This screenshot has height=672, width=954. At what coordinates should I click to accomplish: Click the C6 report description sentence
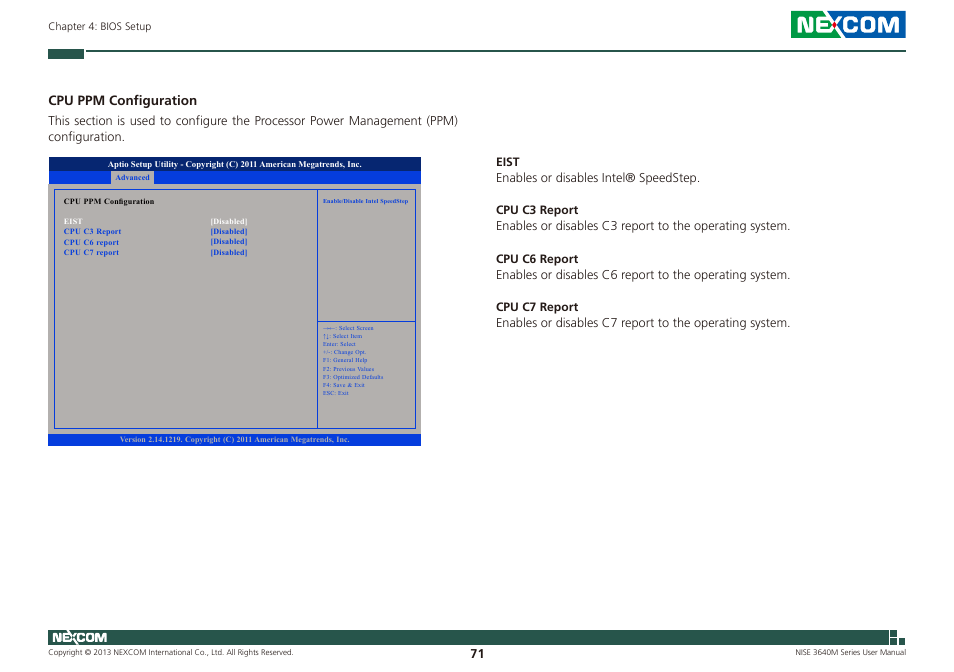point(642,275)
